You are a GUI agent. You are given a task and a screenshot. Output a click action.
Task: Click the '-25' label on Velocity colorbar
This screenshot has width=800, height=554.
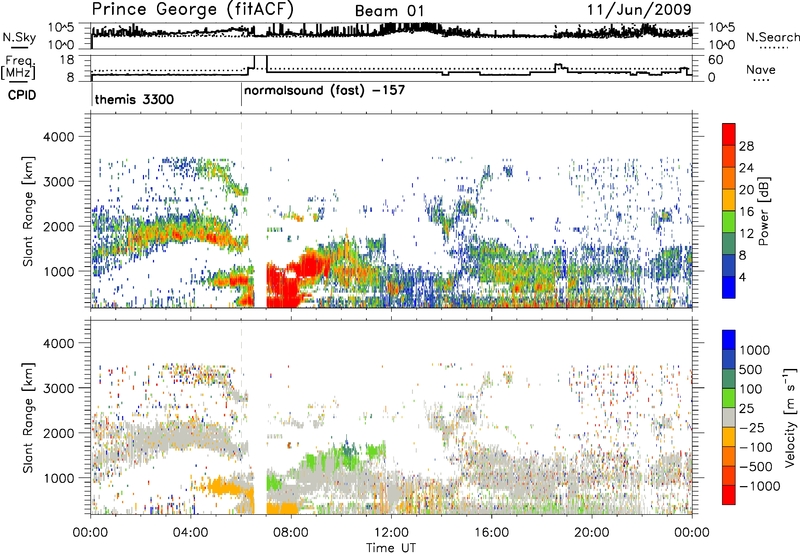(754, 427)
